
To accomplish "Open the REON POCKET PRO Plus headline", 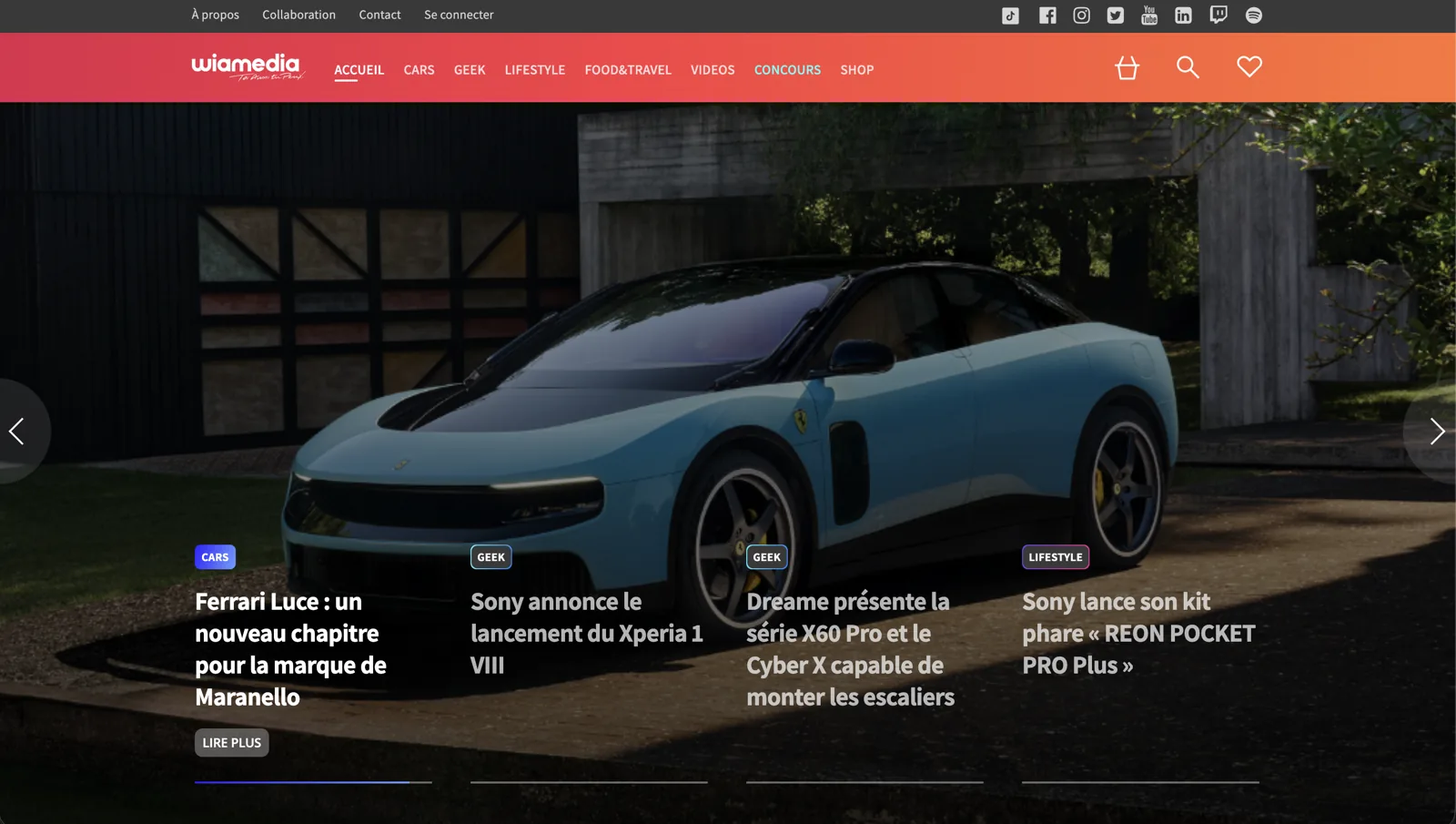I will point(1138,634).
